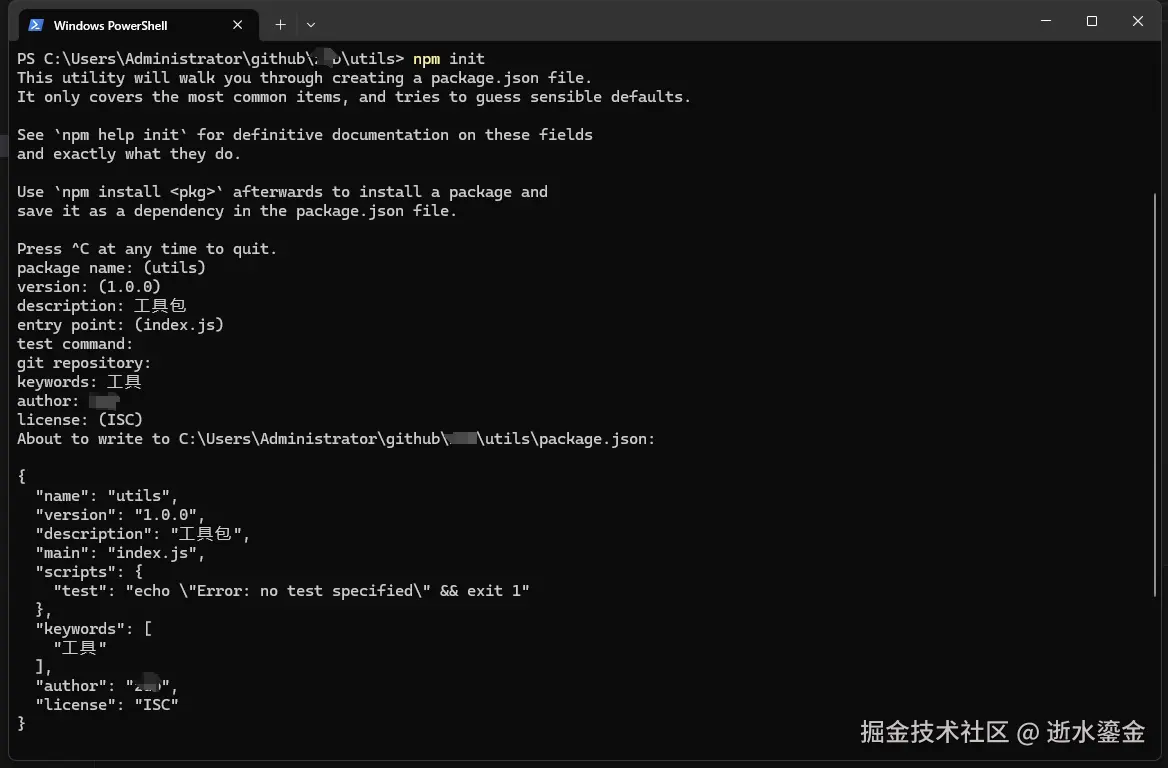This screenshot has width=1168, height=768.
Task: Minimize the terminal window
Action: (x=1046, y=21)
